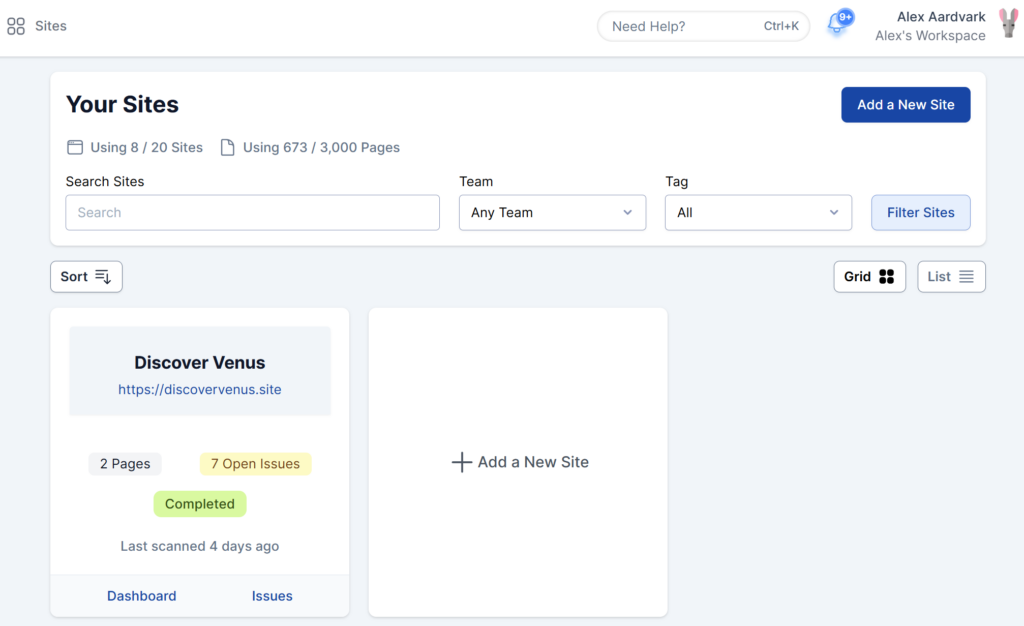This screenshot has width=1024, height=626.
Task: Open the Need Help? search bar
Action: pos(703,26)
